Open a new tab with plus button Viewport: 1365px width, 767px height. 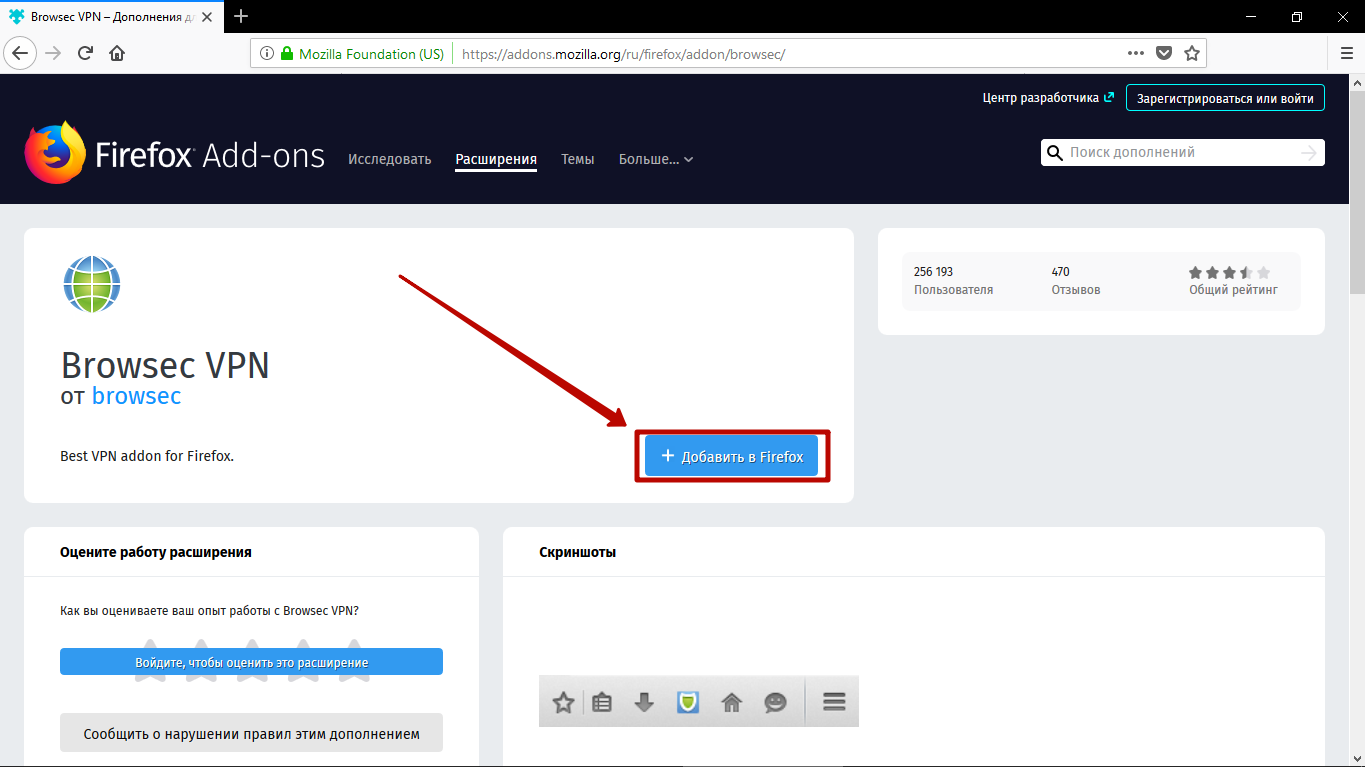click(x=241, y=16)
